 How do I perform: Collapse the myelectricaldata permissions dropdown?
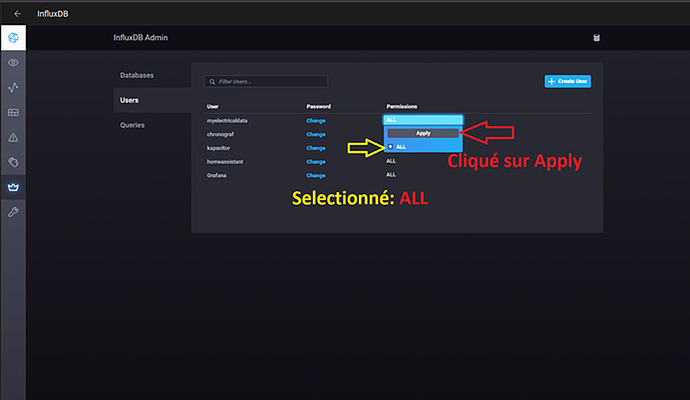[423, 120]
